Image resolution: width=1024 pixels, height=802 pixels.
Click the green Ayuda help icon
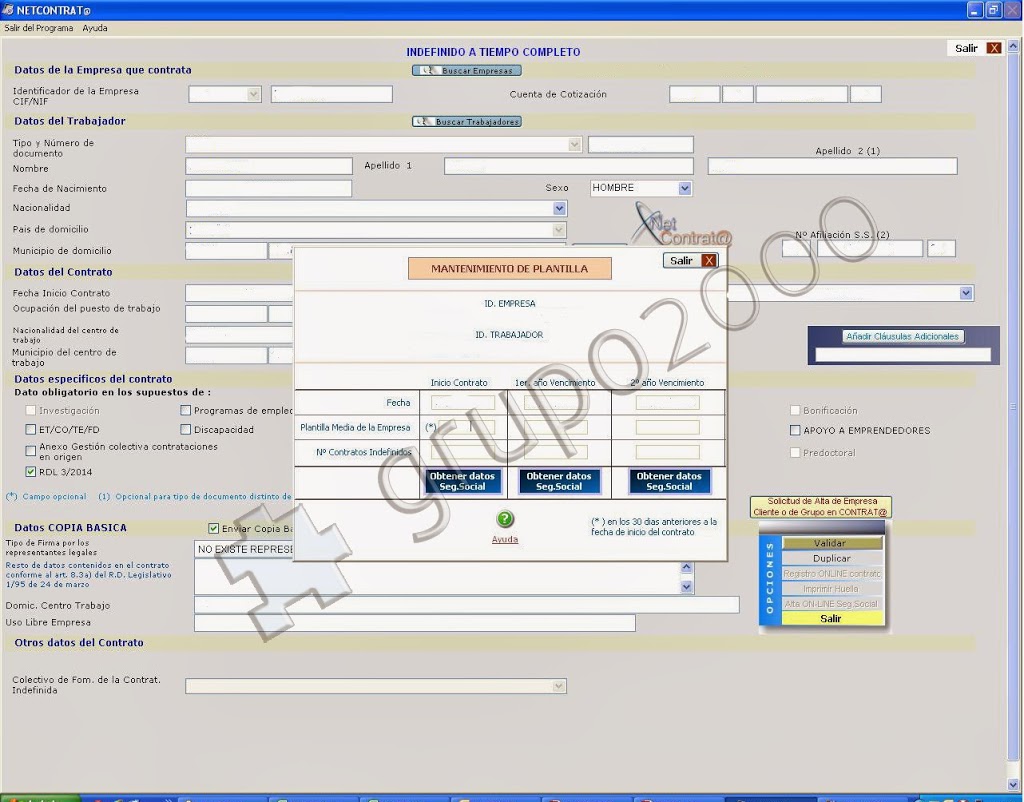pyautogui.click(x=505, y=519)
